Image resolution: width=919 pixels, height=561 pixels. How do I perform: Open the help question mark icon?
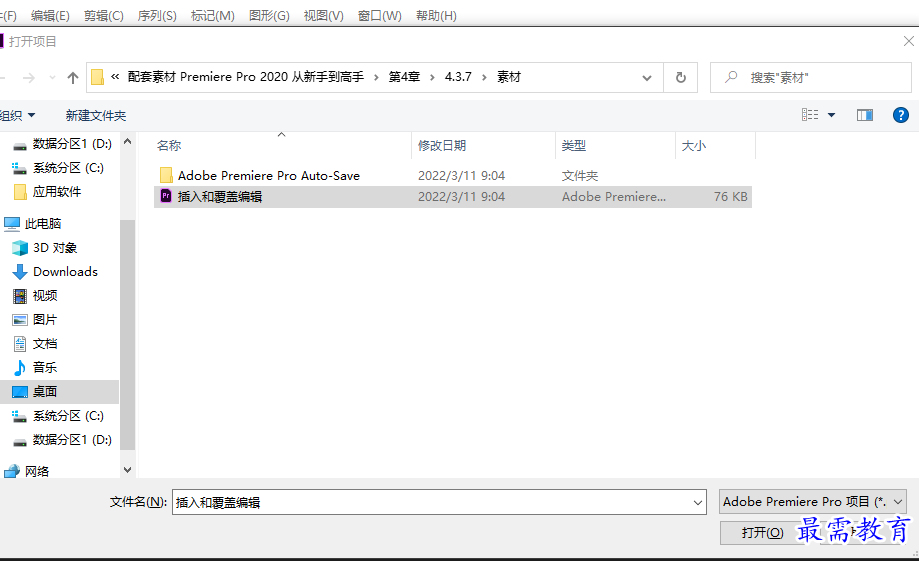900,115
